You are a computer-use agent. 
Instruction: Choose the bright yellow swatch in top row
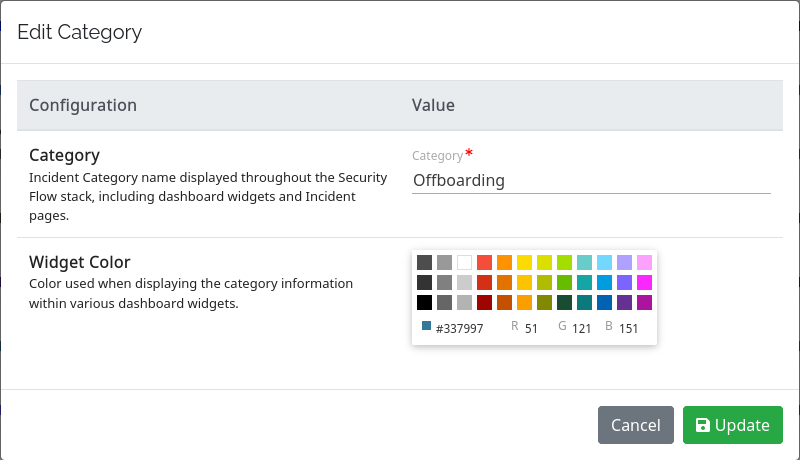524,262
